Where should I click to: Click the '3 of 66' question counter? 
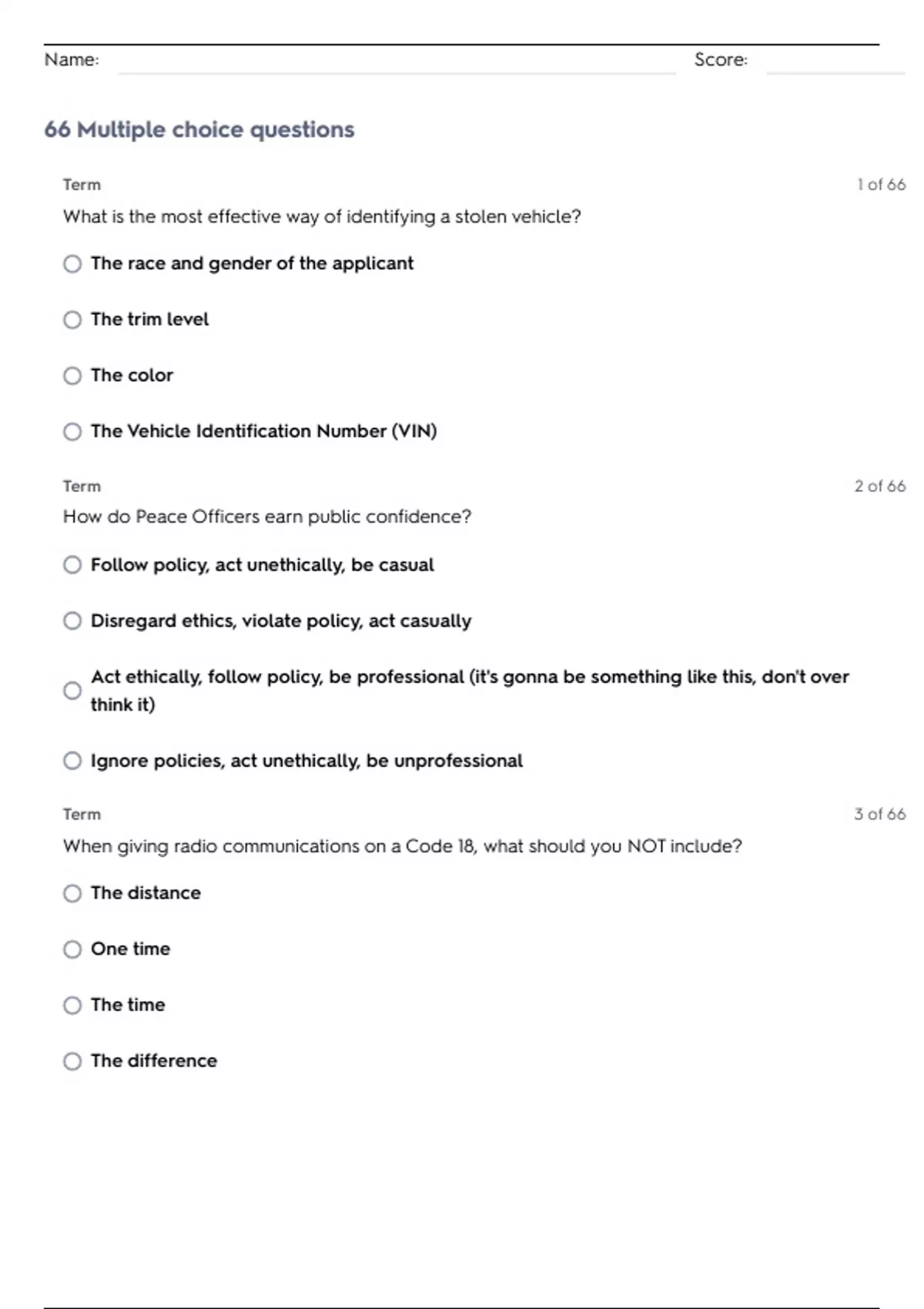pyautogui.click(x=879, y=815)
